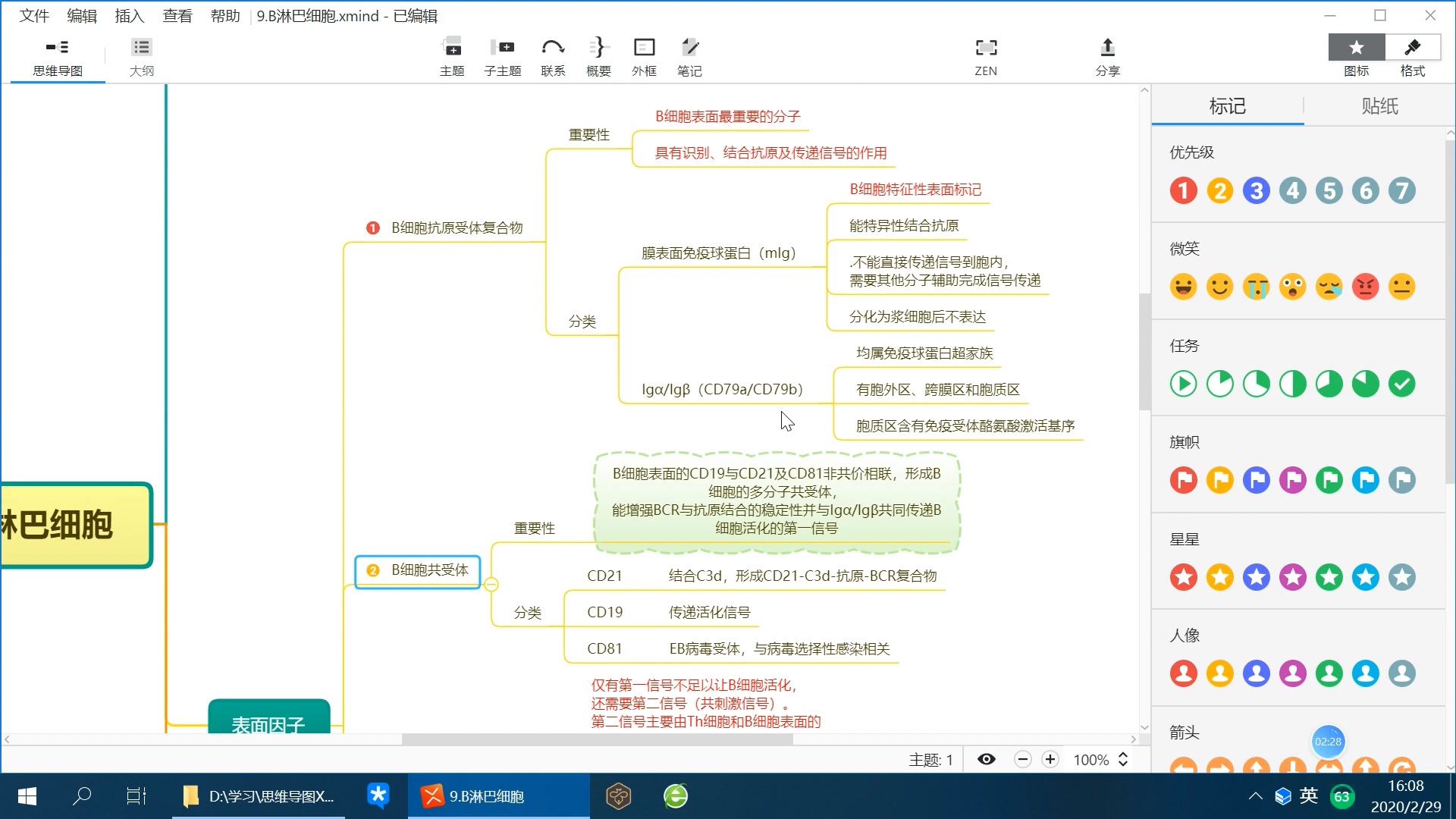Open the 插入 menu
Image resolution: width=1456 pixels, height=819 pixels.
[130, 16]
